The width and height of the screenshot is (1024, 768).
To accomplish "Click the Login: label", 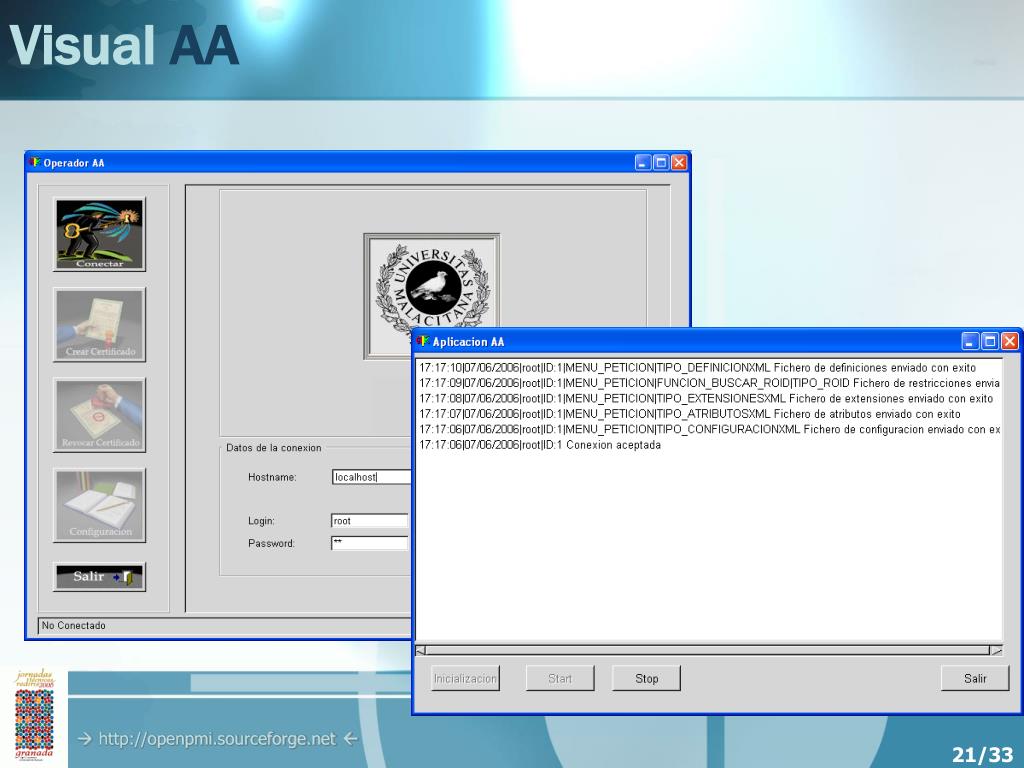I will tap(261, 521).
